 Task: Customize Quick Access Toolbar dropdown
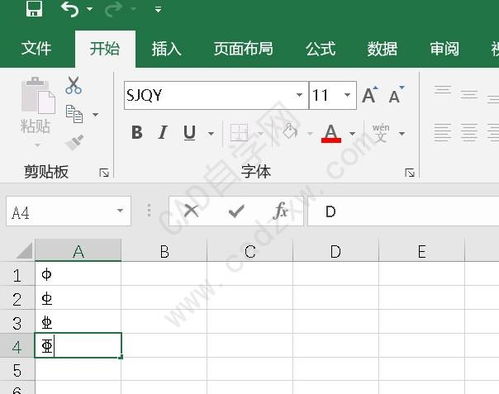158,9
